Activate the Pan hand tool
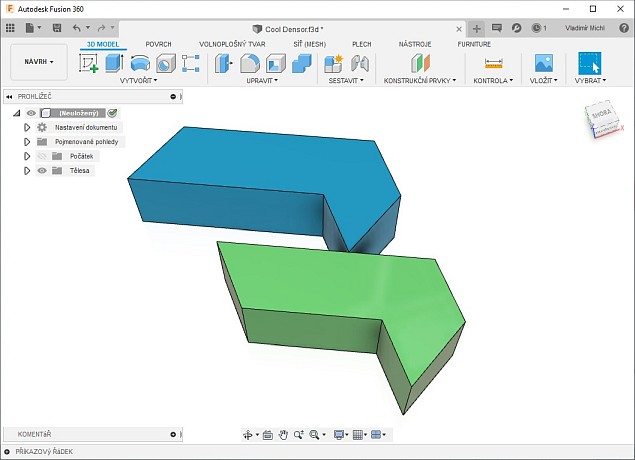The image size is (635, 460). [x=283, y=435]
